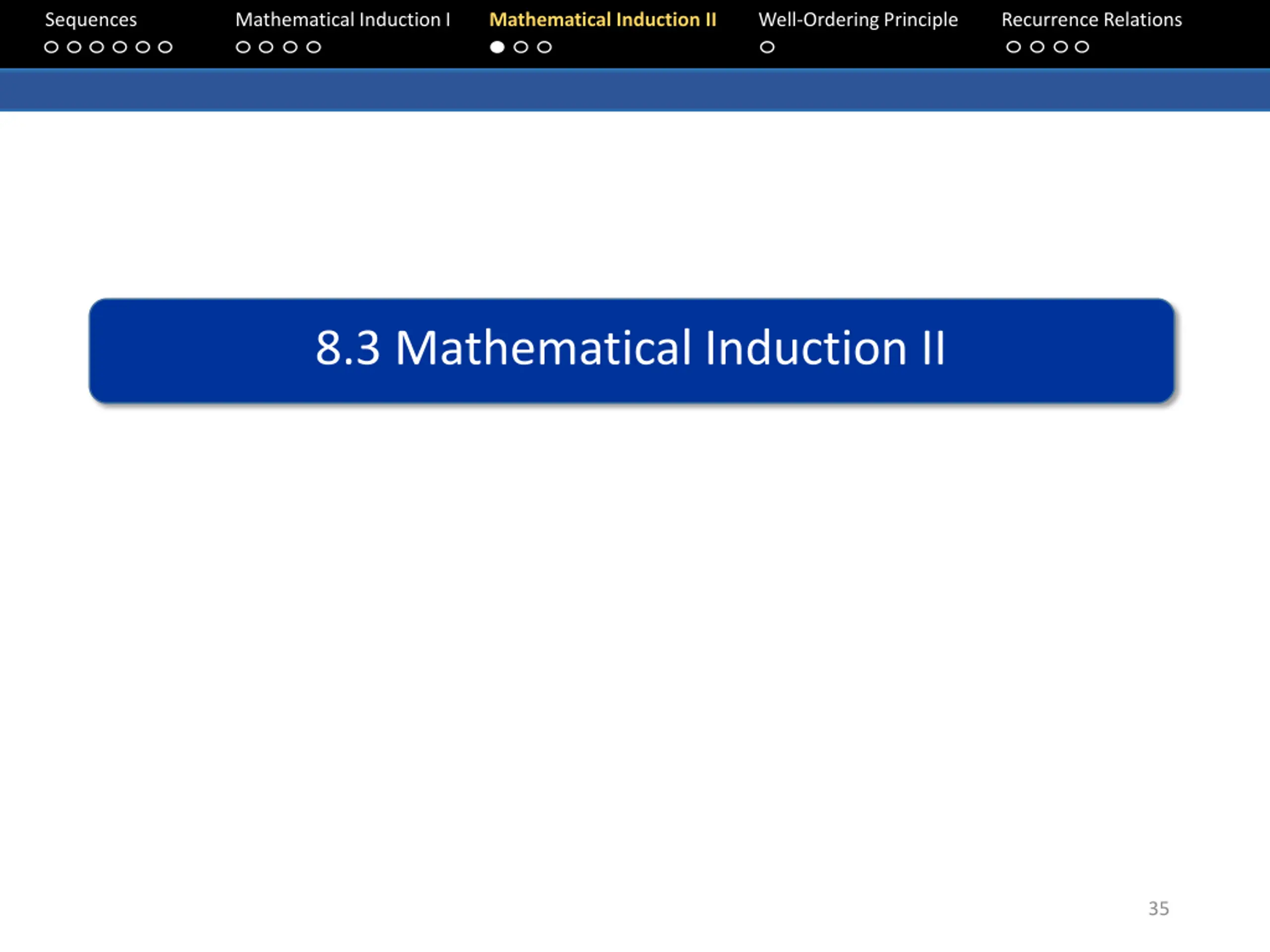Viewport: 1270px width, 952px height.
Task: Select third dot under Recurrence Relations
Action: [1061, 47]
